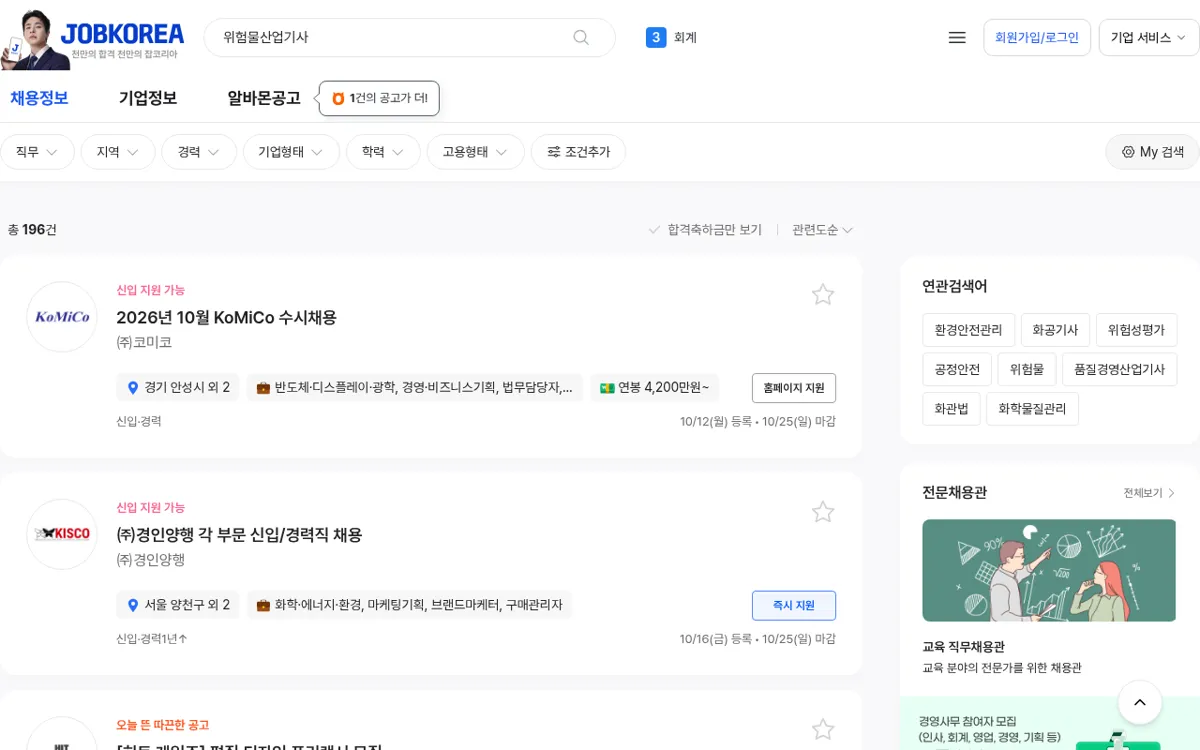Screen dimensions: 1200x750
Task: Open 경인양행 각 부문 신입/경력직 채용 posting
Action: [239, 535]
